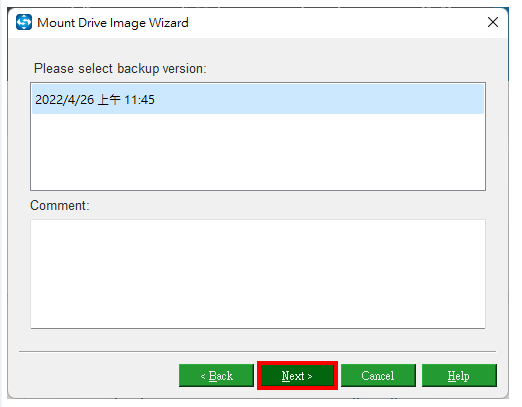Focus the comment field below the version list
Screen dimensions: 522x407
[258, 274]
